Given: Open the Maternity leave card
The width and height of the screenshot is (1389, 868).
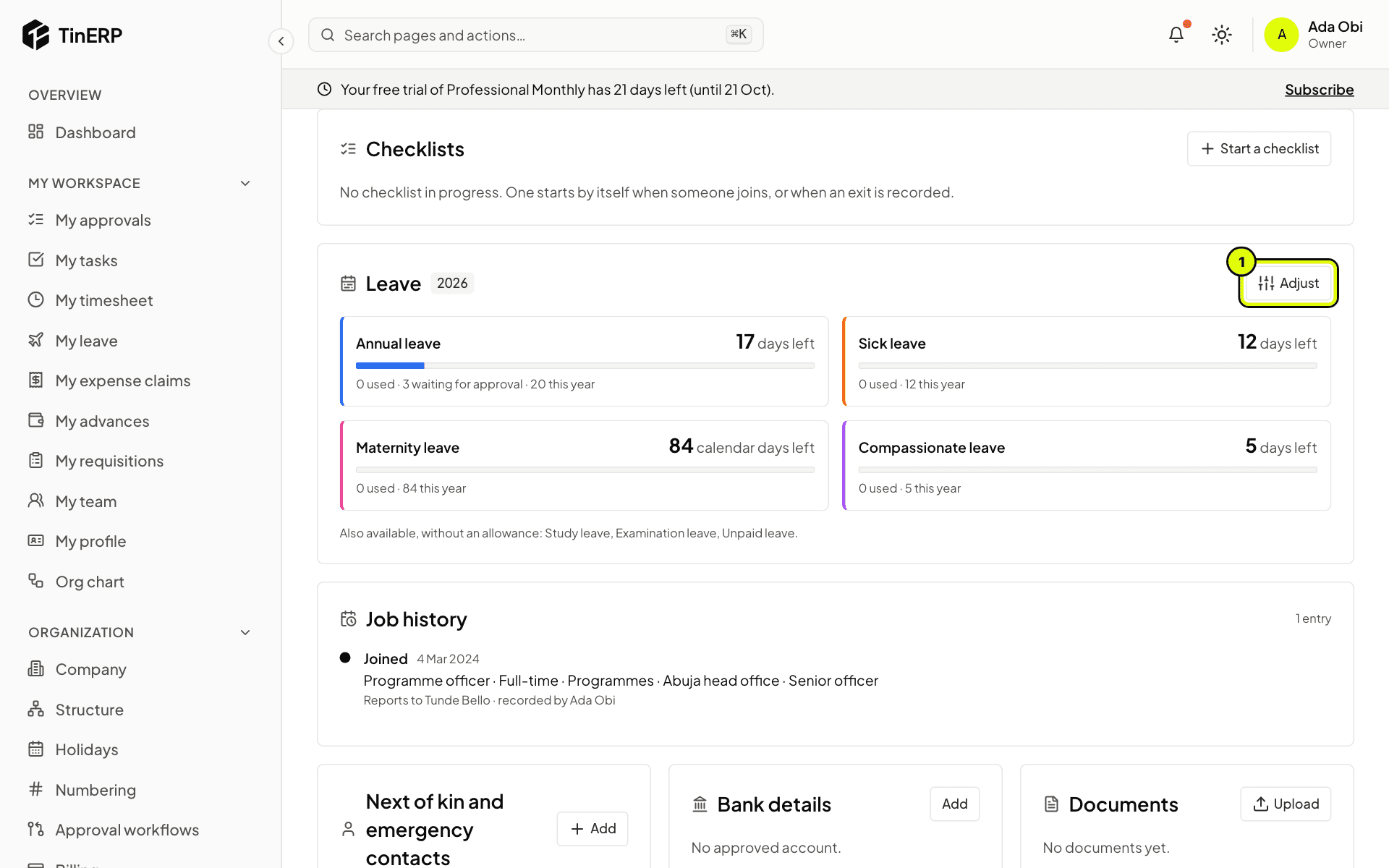Looking at the screenshot, I should (x=585, y=466).
